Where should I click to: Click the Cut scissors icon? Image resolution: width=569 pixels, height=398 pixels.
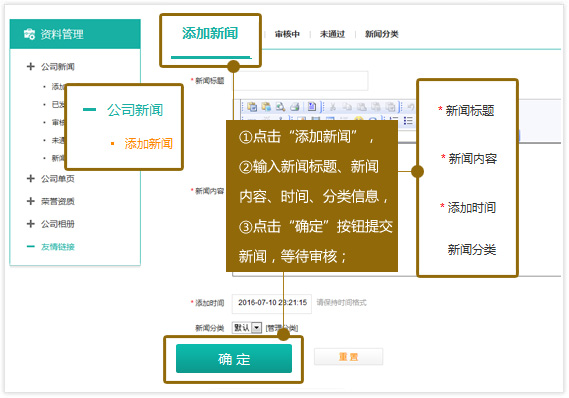333,107
